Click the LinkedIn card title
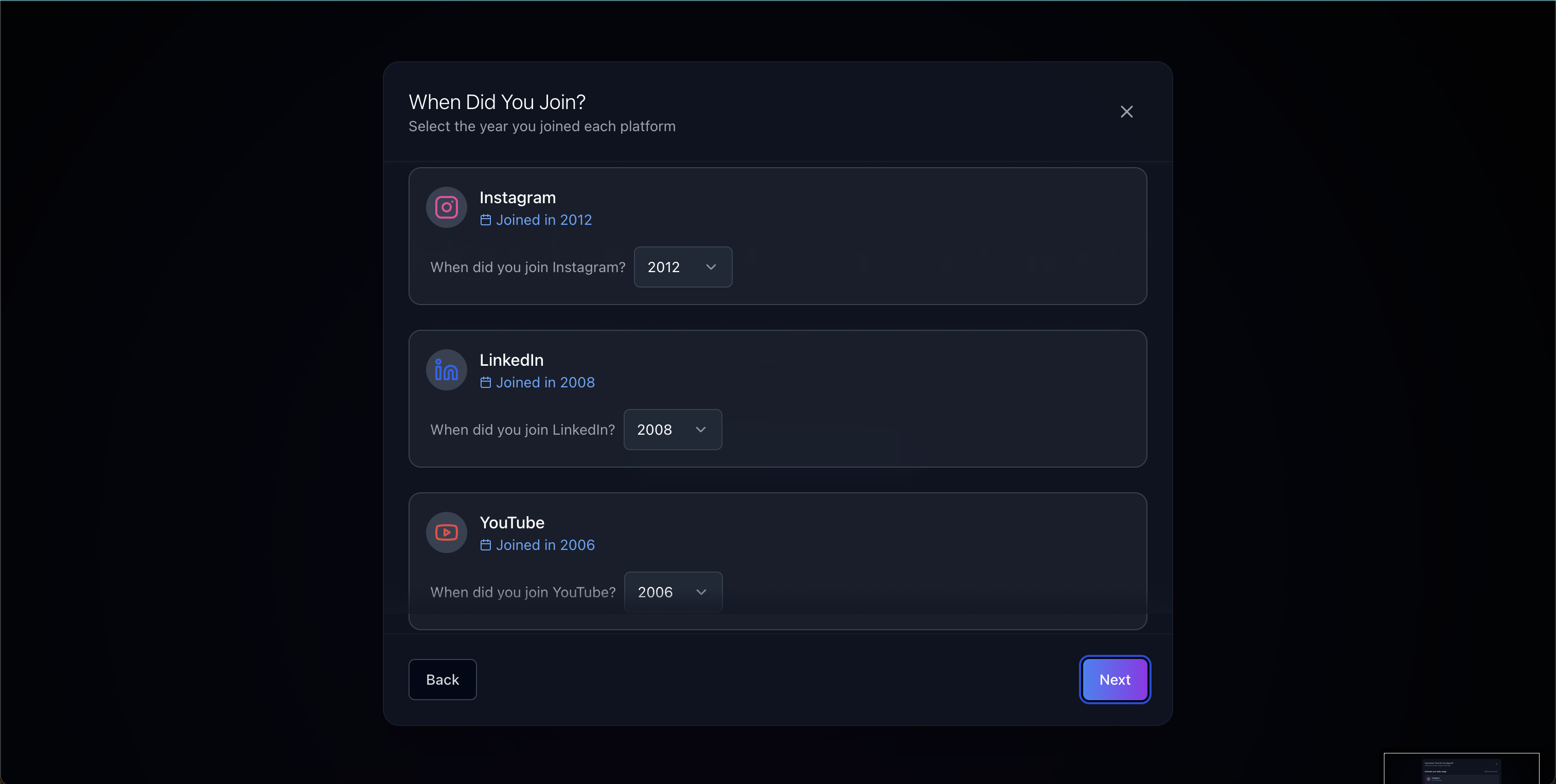This screenshot has height=784, width=1556. click(511, 360)
